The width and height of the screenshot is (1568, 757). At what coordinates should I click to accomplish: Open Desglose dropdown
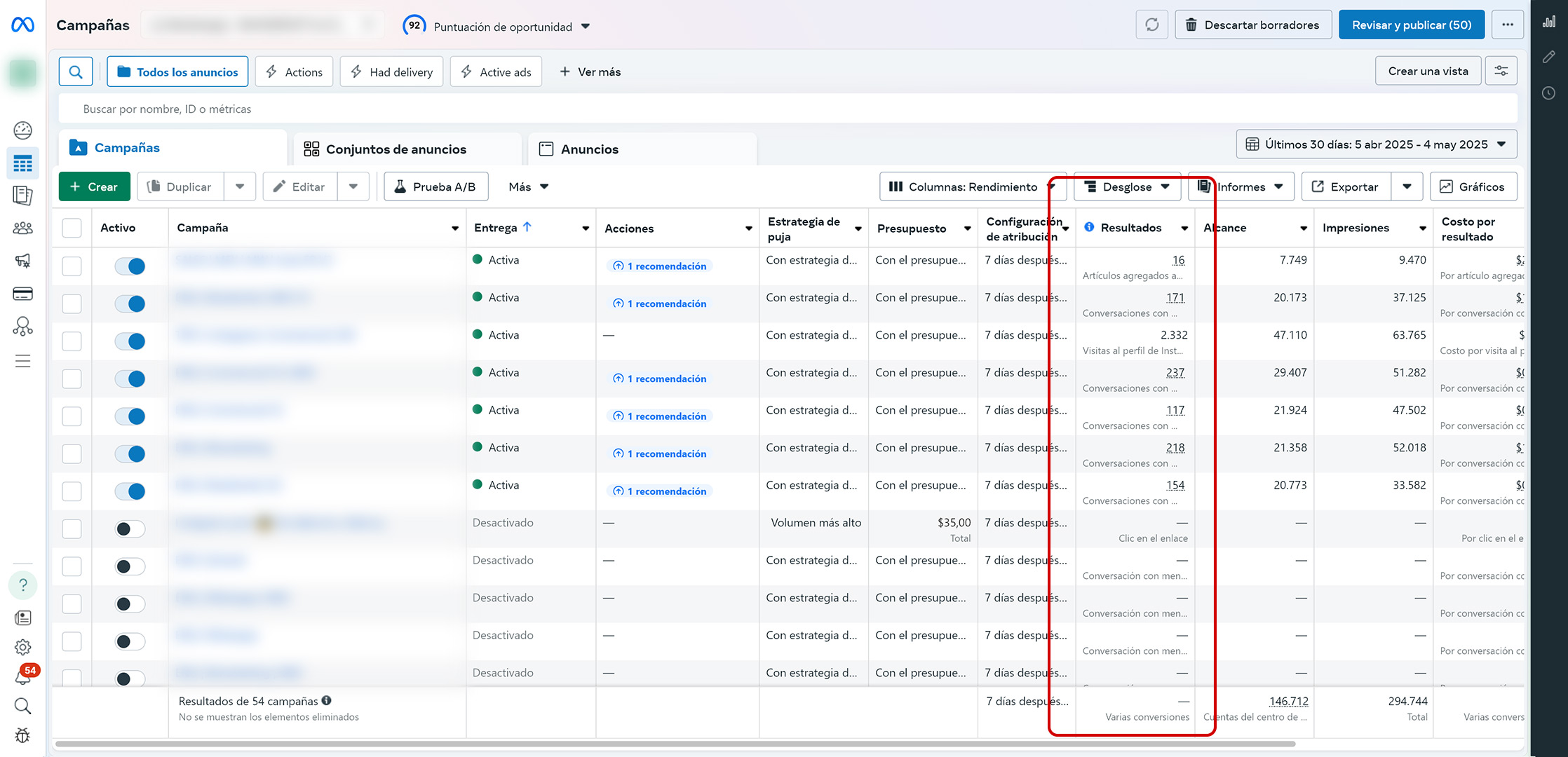pyautogui.click(x=1127, y=186)
